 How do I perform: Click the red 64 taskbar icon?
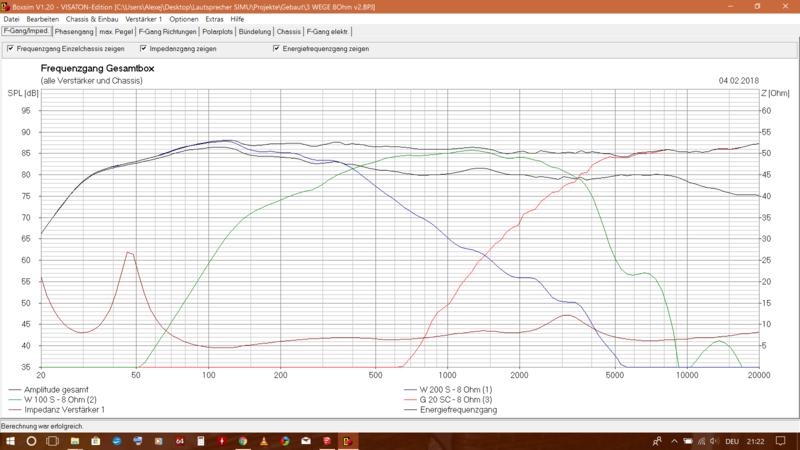click(x=179, y=440)
